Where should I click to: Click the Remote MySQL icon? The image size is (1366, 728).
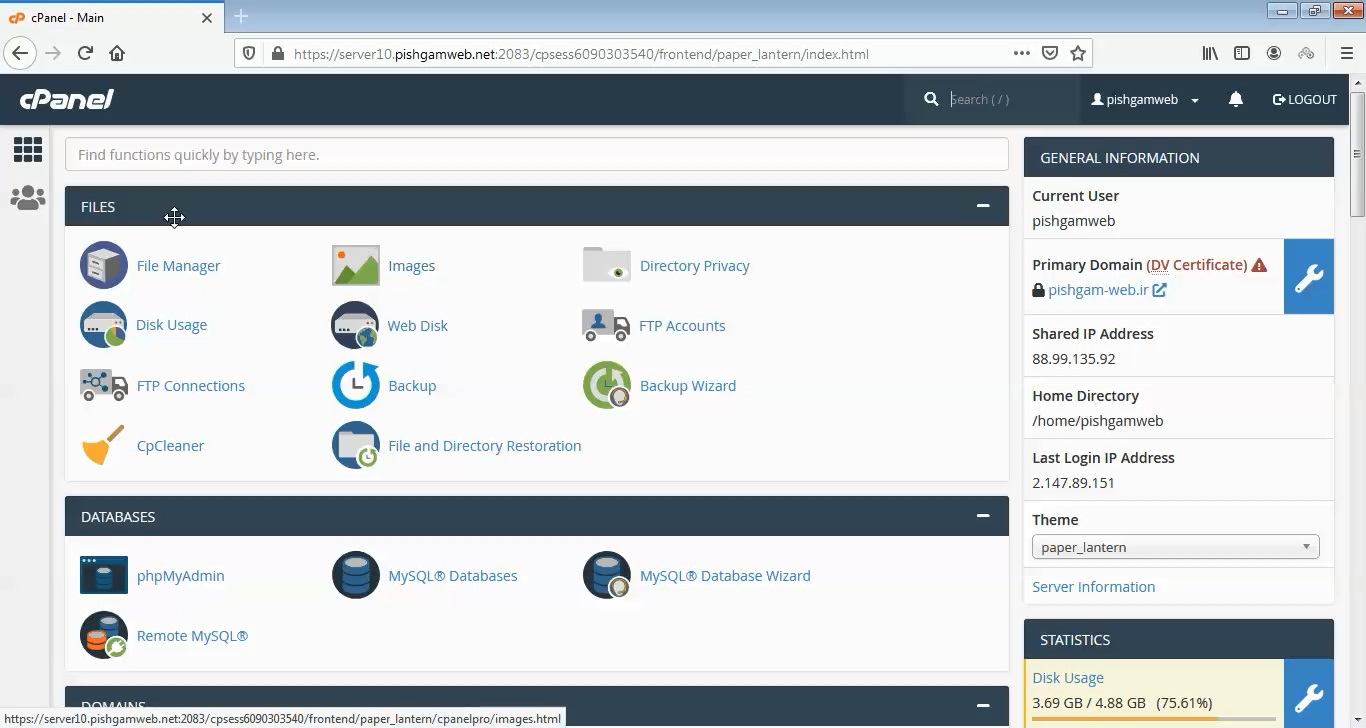[x=103, y=635]
